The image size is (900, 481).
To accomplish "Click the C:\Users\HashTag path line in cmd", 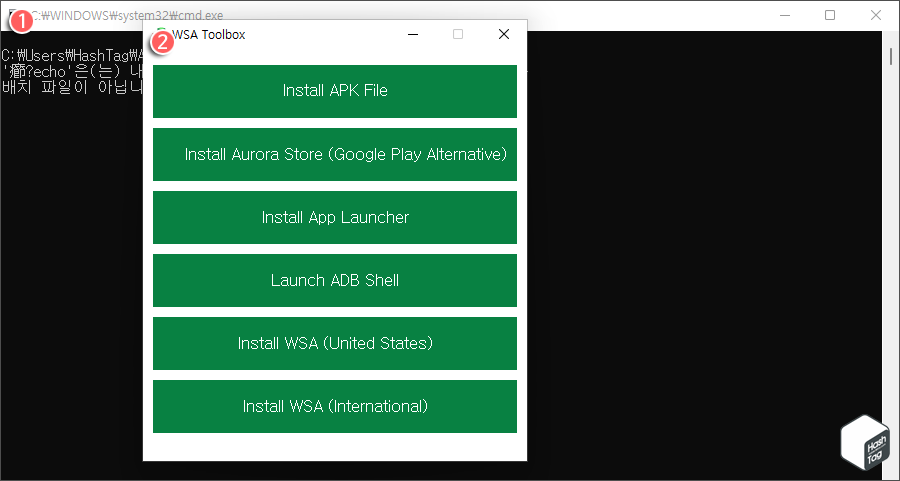I will point(72,56).
